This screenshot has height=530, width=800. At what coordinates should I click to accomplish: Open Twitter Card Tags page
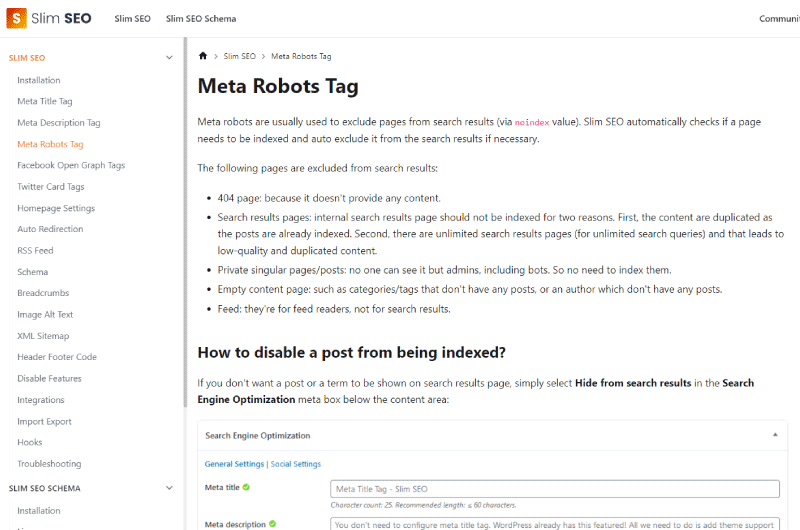click(x=51, y=187)
